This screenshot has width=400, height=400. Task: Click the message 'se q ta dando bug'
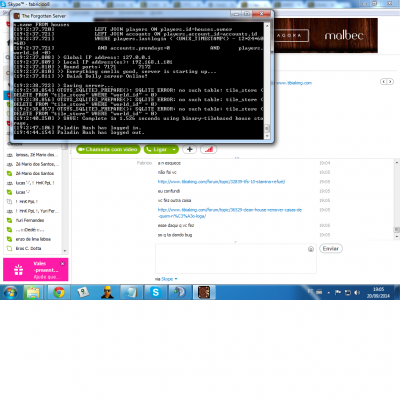click(x=175, y=235)
